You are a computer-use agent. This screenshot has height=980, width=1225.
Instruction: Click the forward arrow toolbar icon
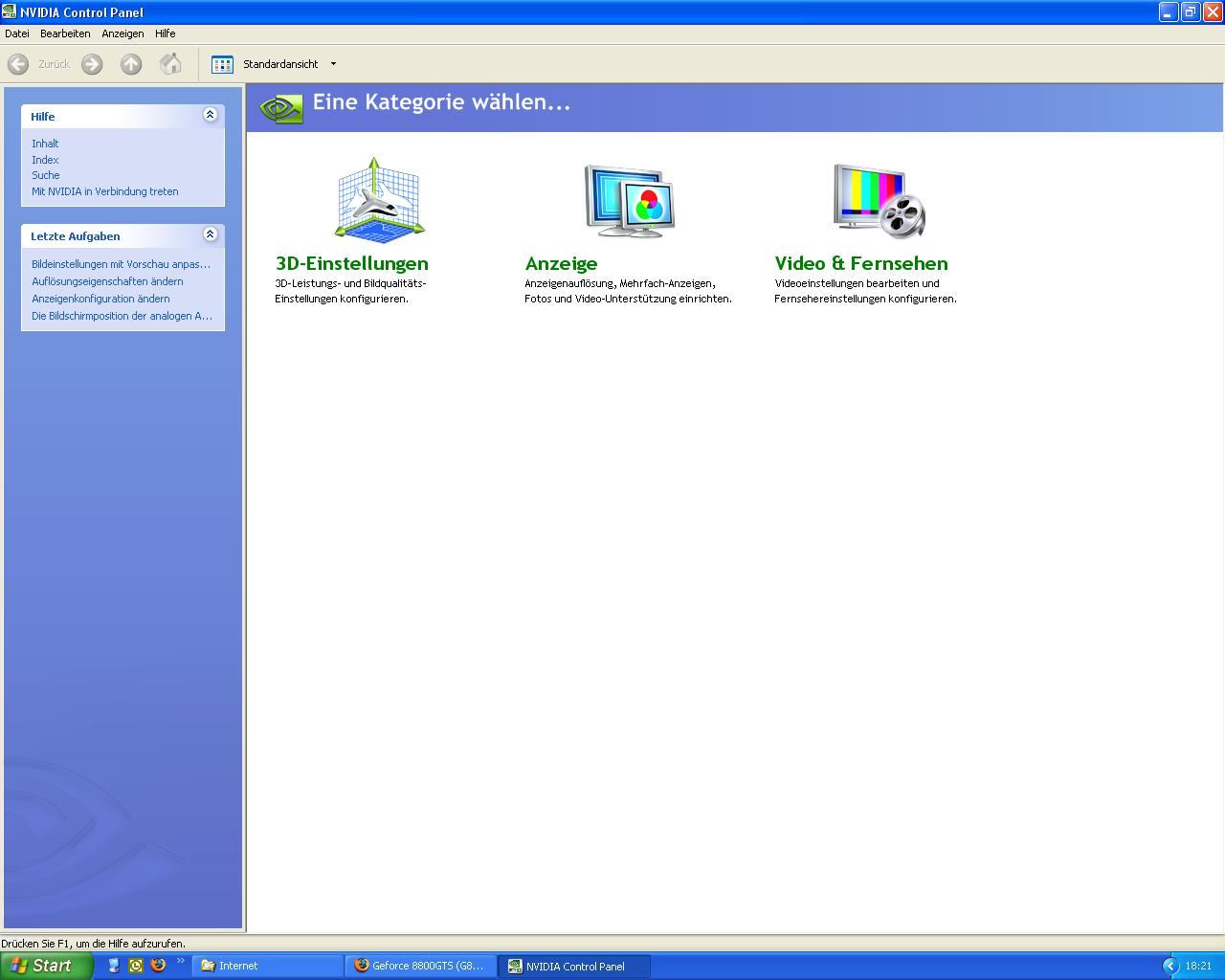92,64
